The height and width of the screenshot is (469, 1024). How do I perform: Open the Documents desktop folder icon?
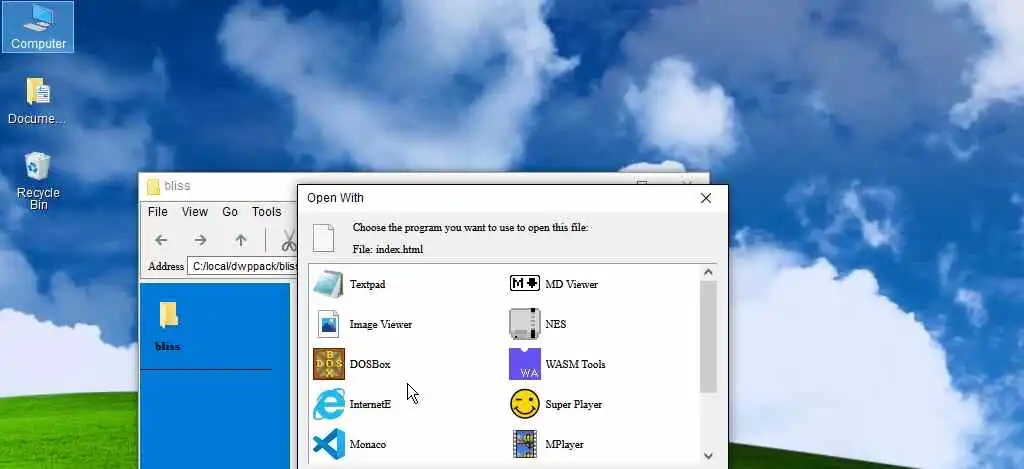[x=37, y=91]
